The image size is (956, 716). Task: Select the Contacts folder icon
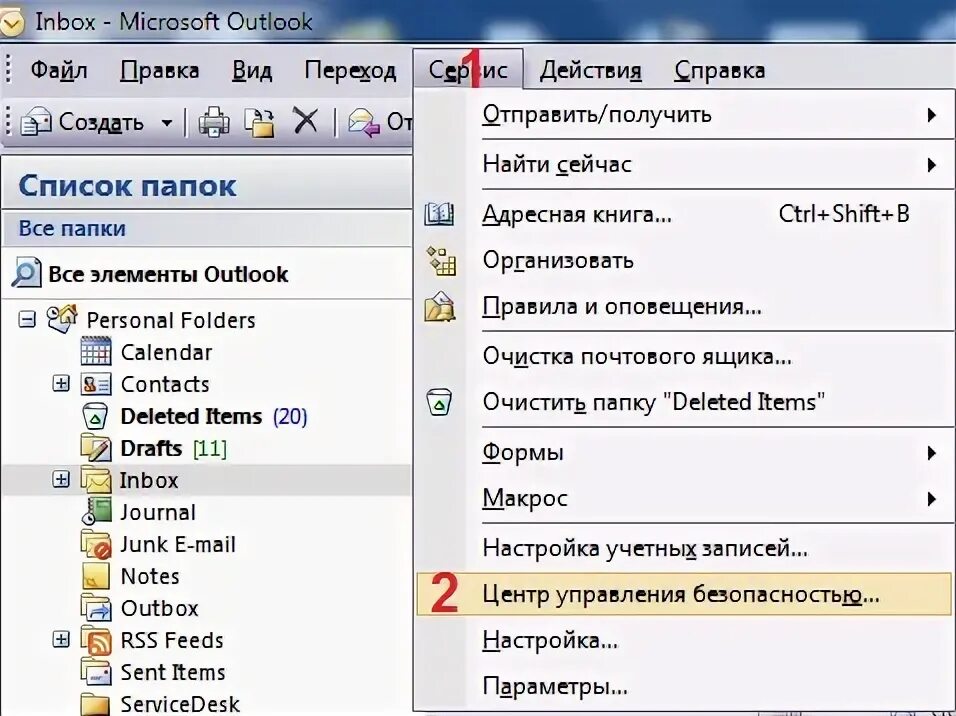pos(96,384)
